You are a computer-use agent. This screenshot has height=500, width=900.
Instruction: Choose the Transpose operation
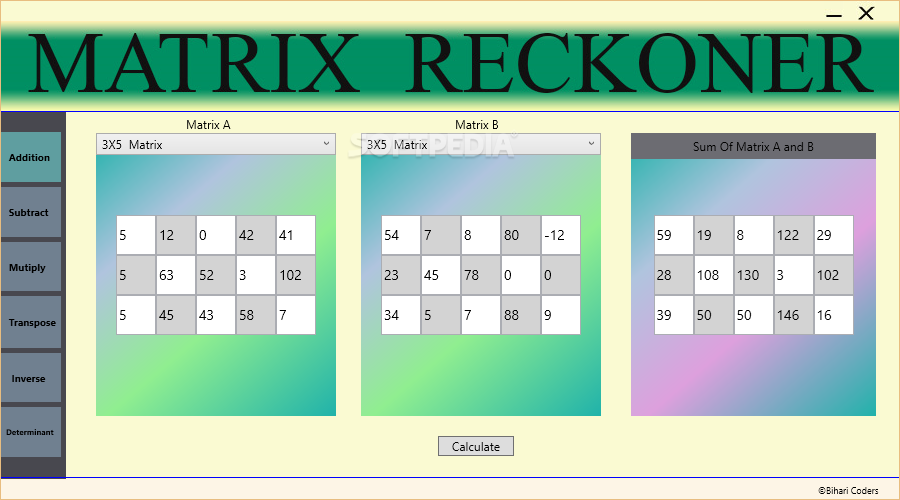(31, 322)
